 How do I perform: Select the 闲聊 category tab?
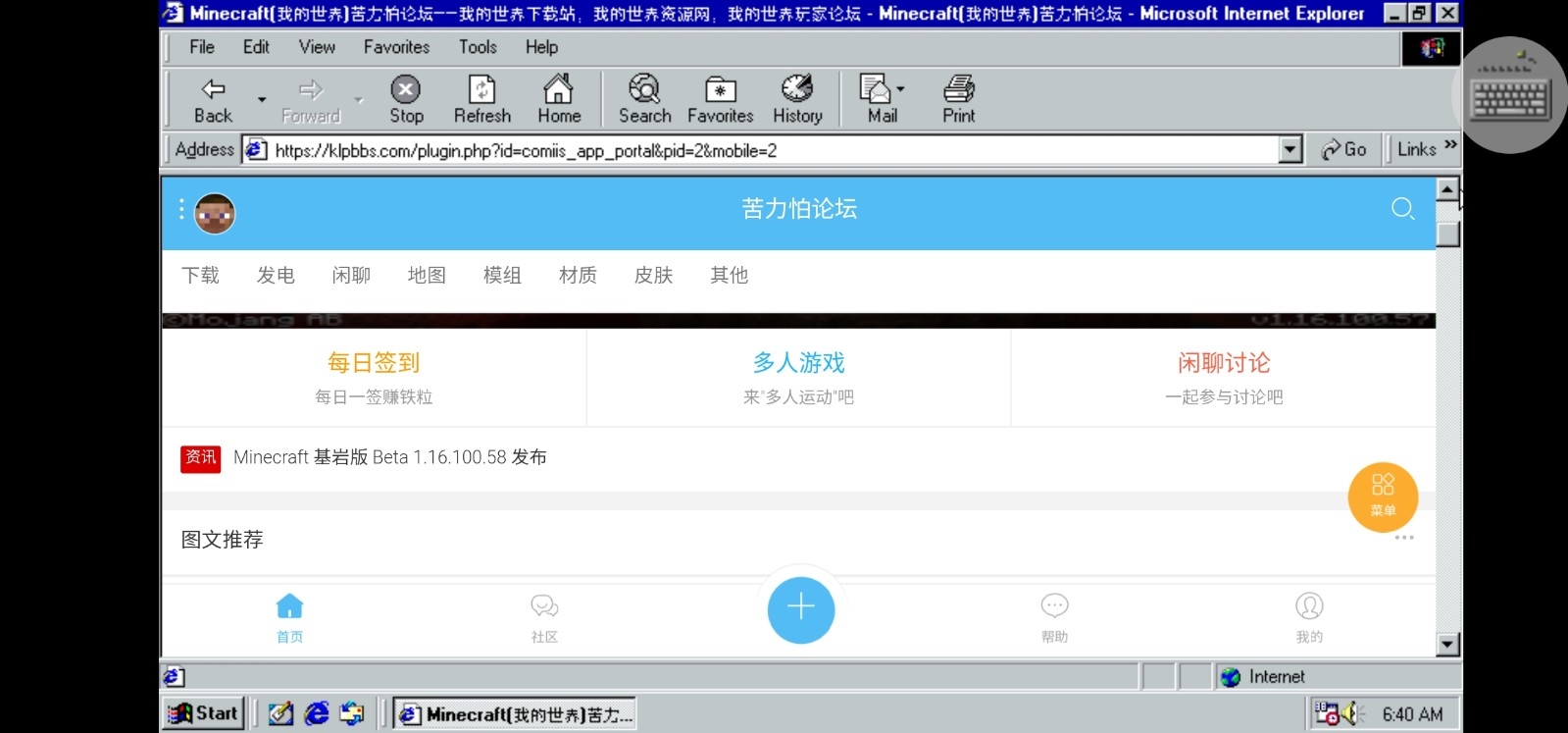coord(351,276)
